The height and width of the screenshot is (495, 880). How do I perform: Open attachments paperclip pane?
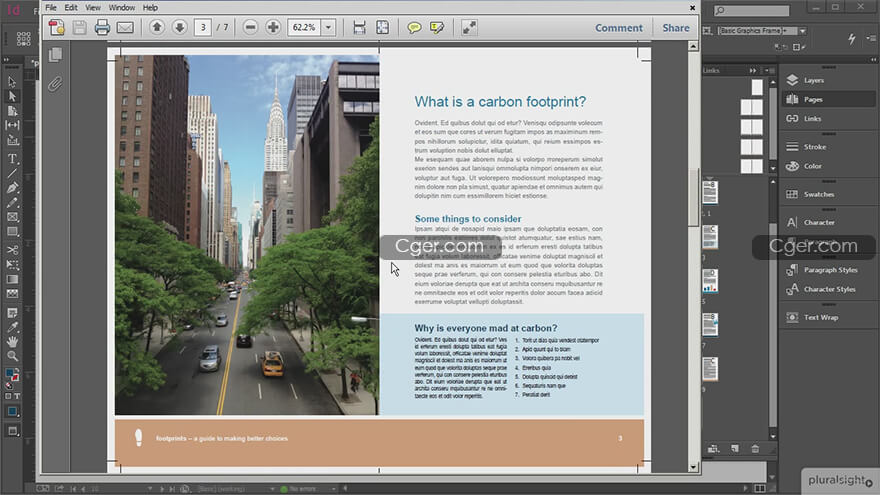coord(54,84)
